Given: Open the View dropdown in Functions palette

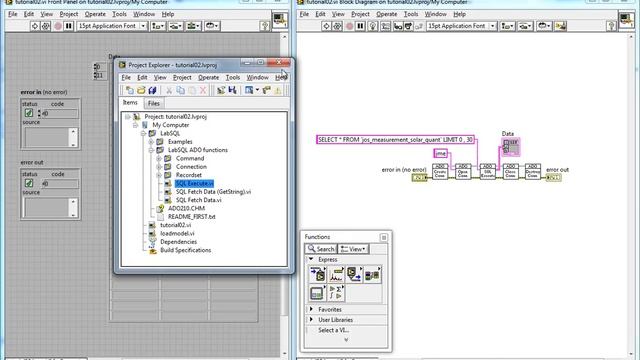Looking at the screenshot, I should point(353,249).
